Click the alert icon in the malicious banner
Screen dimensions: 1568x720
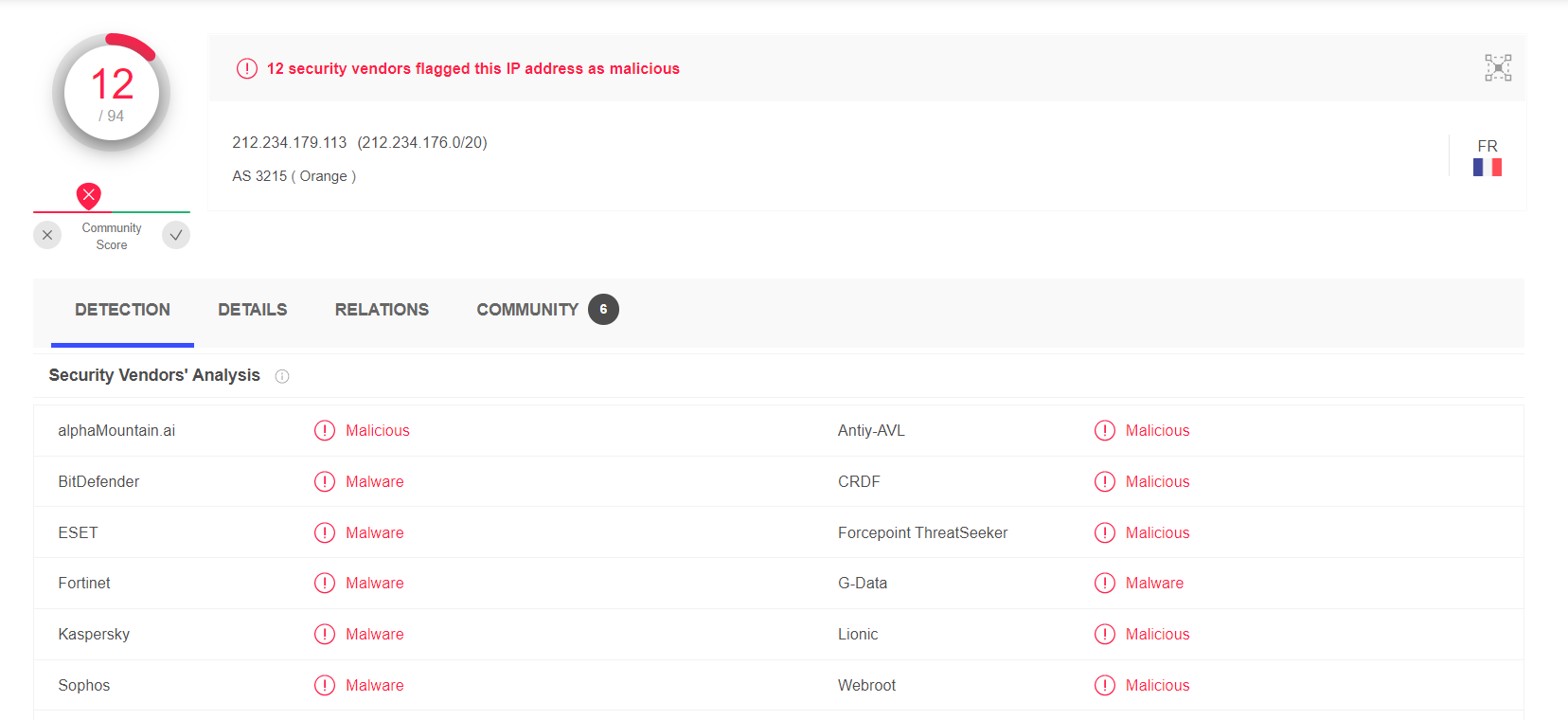[x=247, y=68]
